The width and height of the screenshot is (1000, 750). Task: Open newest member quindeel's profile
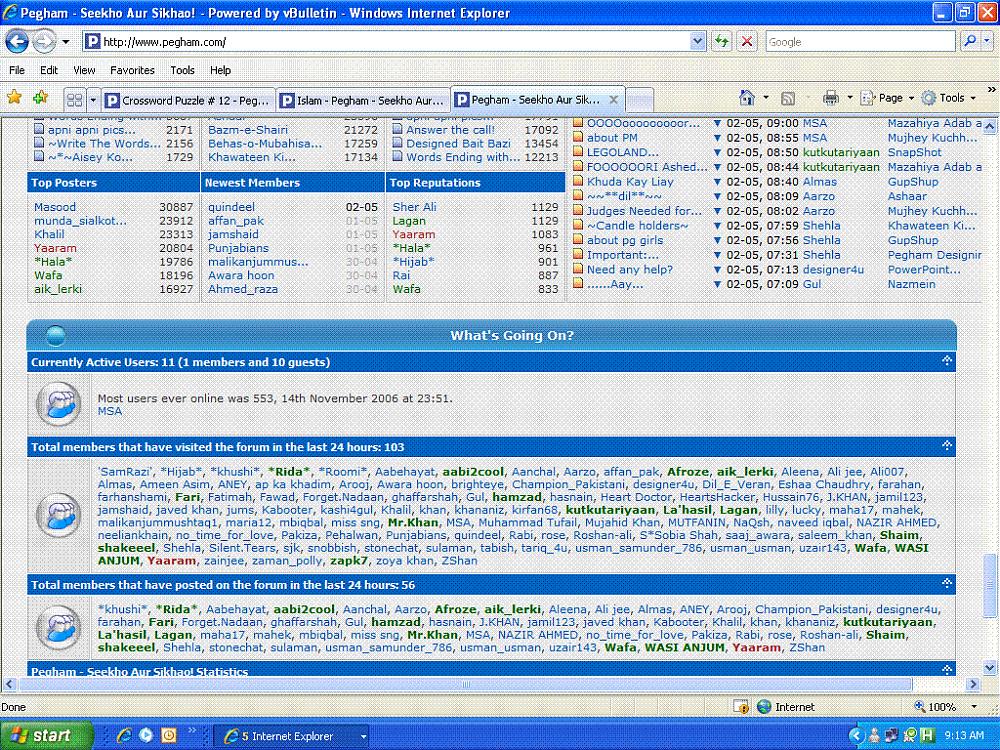click(x=232, y=207)
